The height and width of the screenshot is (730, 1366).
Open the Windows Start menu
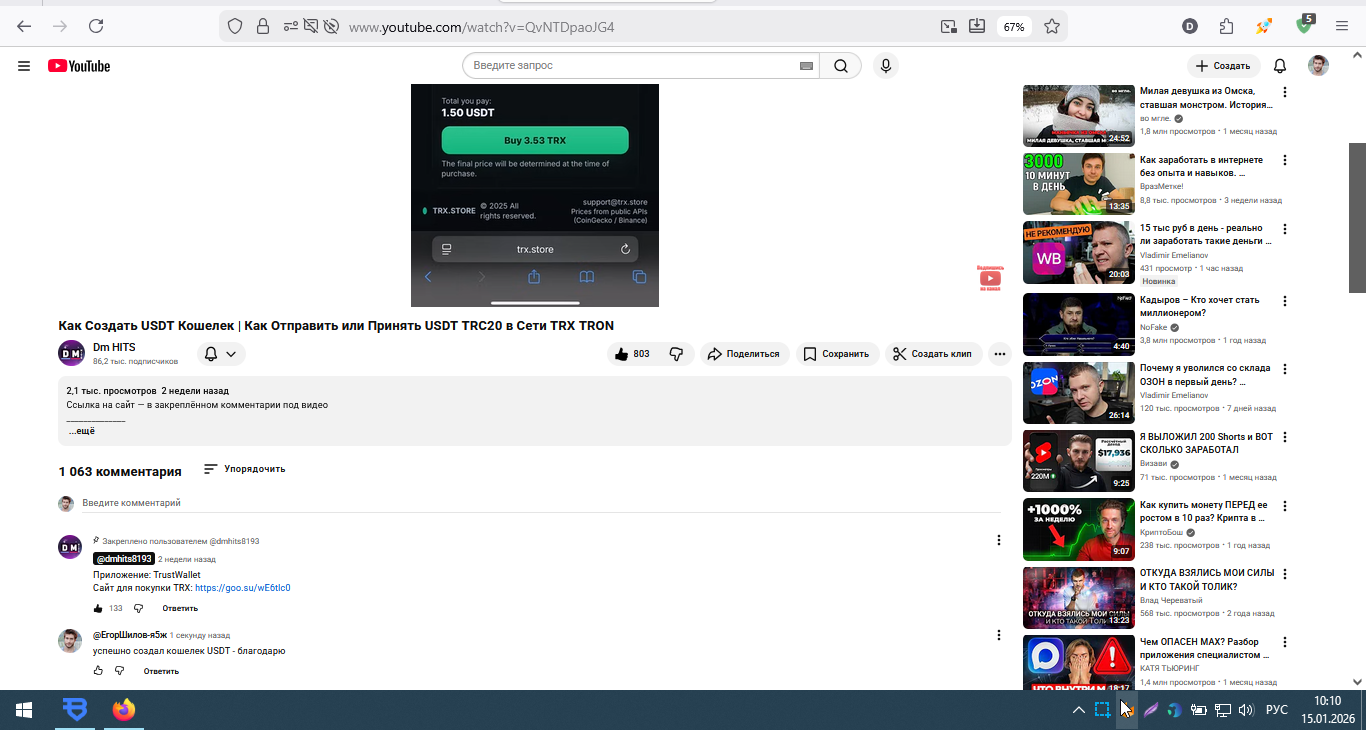click(x=24, y=710)
